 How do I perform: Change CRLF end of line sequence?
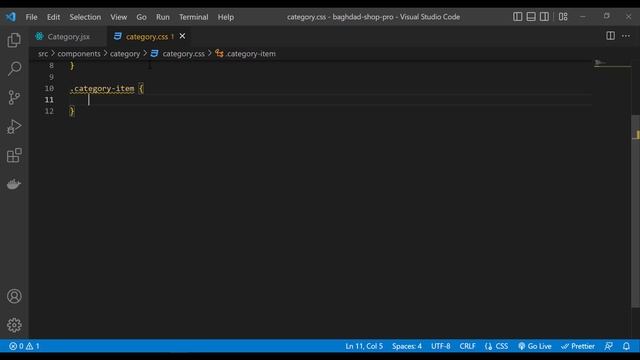pos(467,346)
